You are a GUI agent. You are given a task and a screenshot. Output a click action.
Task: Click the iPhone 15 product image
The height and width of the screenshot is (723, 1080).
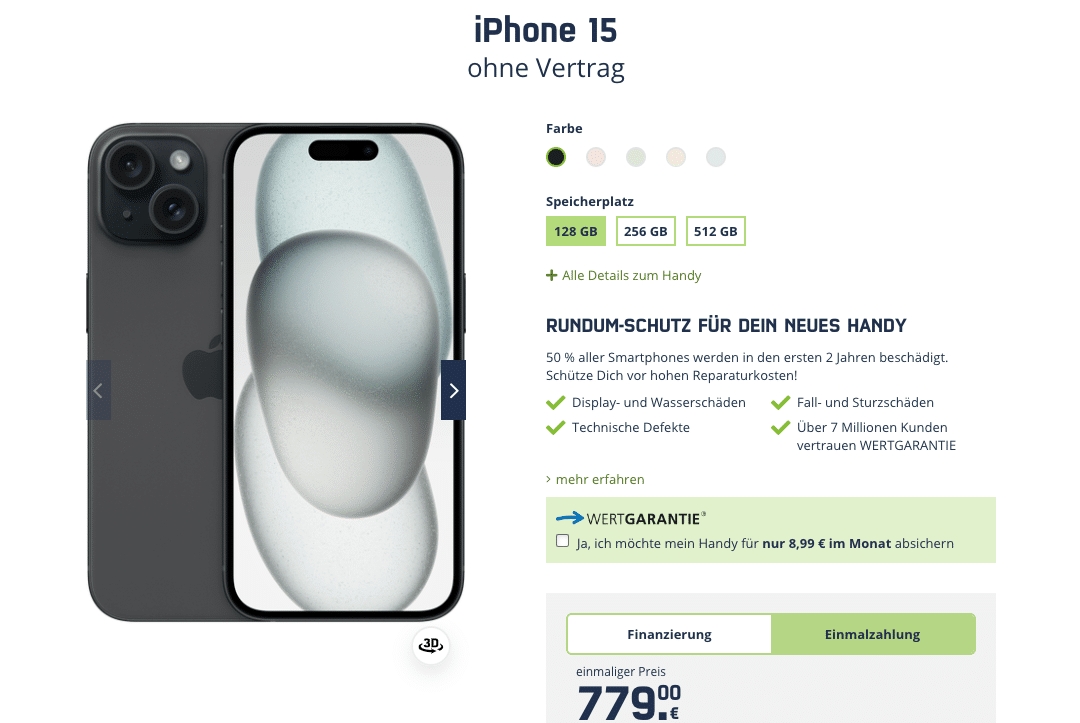pyautogui.click(x=276, y=373)
